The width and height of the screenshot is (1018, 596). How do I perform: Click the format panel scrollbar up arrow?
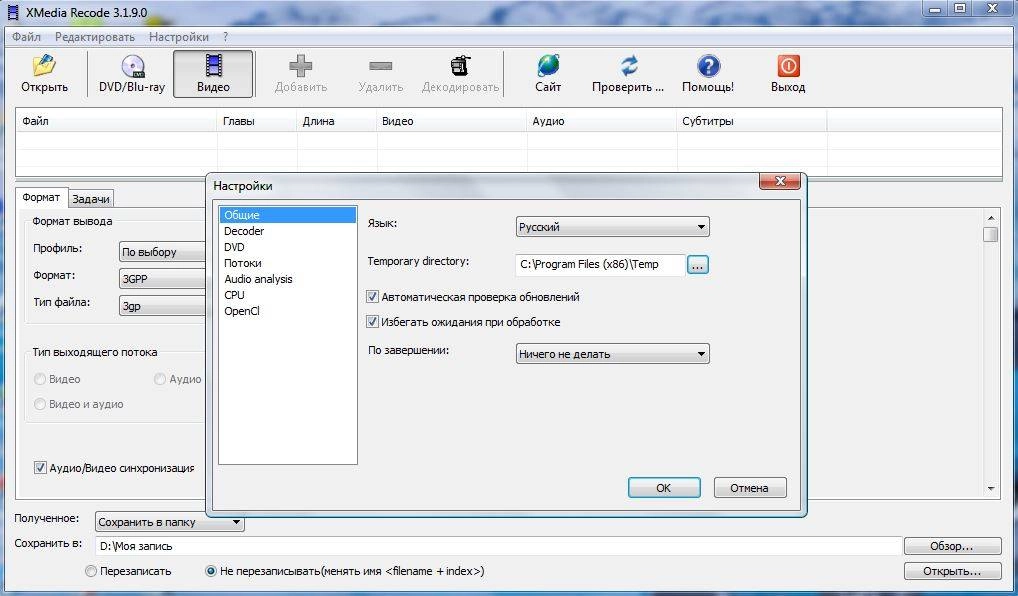[991, 217]
